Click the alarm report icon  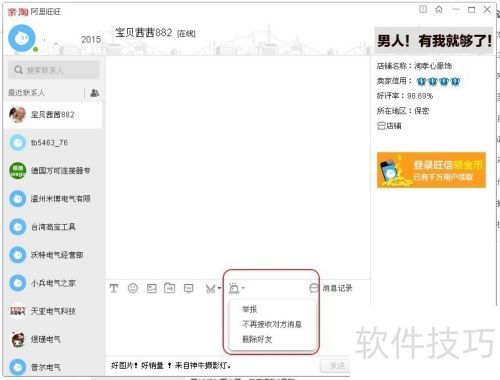point(234,288)
